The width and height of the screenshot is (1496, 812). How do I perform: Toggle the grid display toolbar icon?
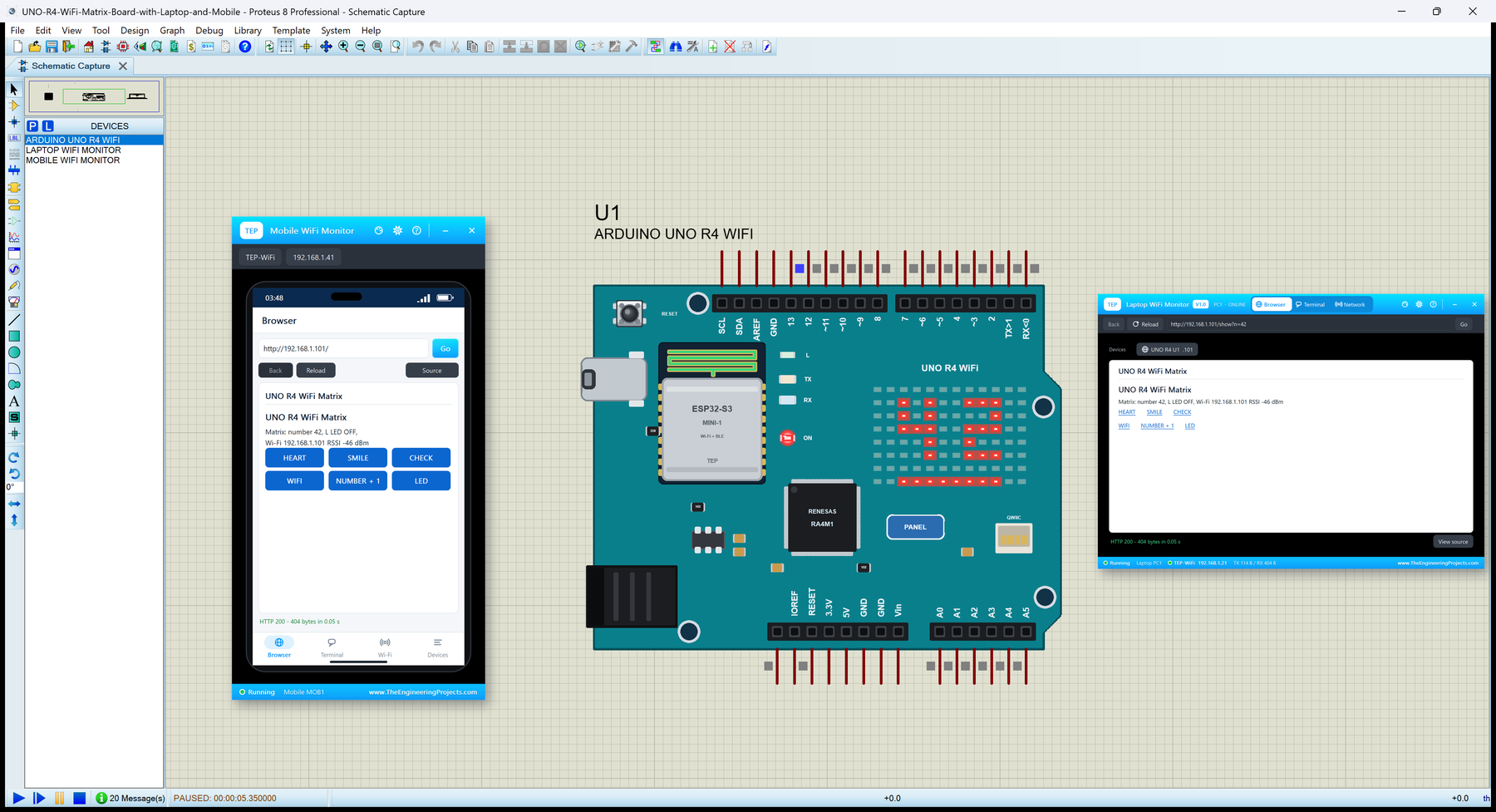coord(287,47)
